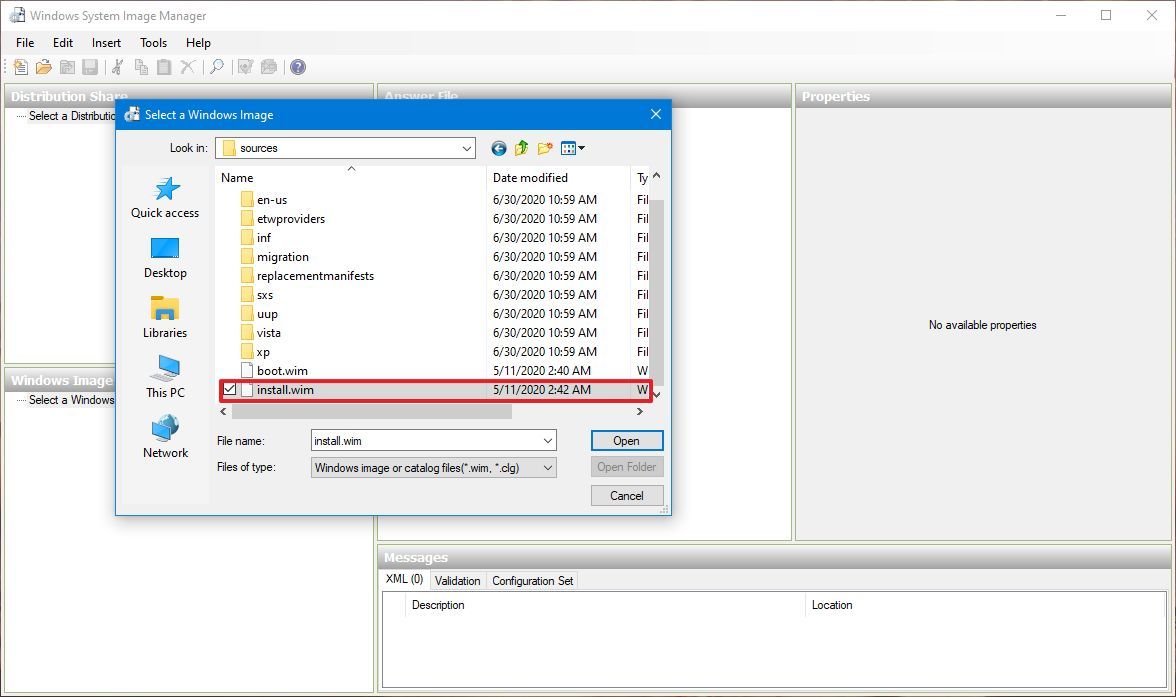This screenshot has height=697, width=1176.
Task: Click the horizontal scrollbar left arrow
Action: (224, 411)
